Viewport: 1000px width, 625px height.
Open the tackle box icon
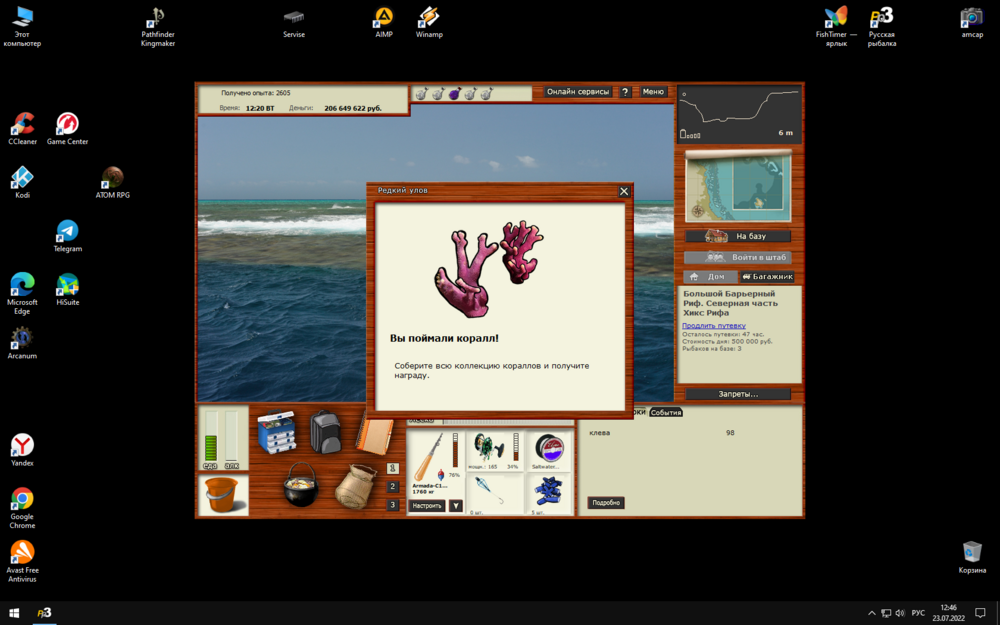tap(277, 433)
